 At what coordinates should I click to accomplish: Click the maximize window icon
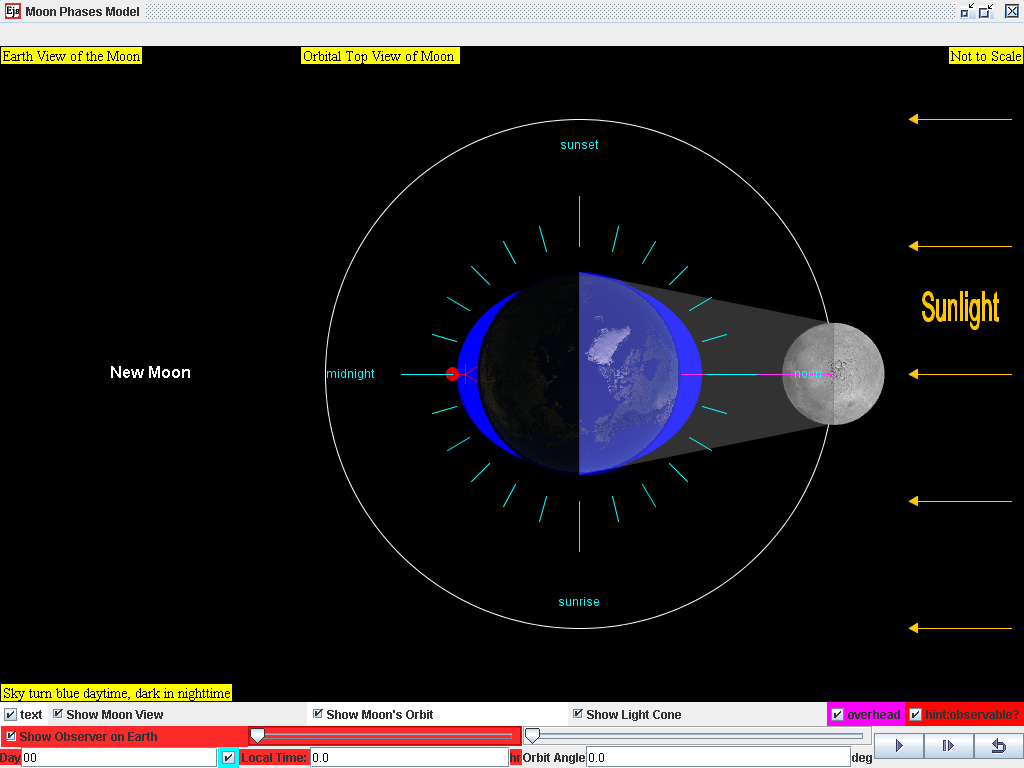click(x=986, y=12)
